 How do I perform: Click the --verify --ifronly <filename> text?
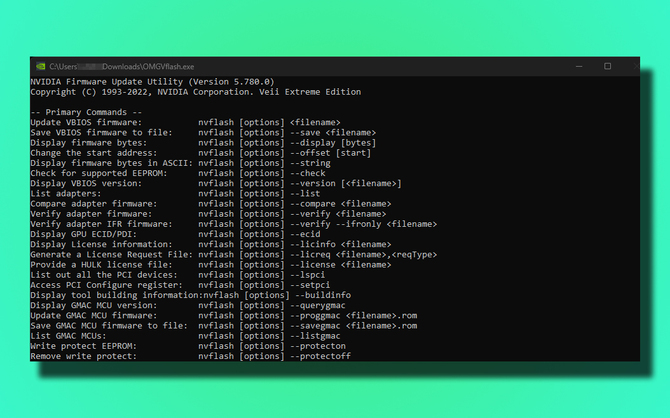(364, 224)
